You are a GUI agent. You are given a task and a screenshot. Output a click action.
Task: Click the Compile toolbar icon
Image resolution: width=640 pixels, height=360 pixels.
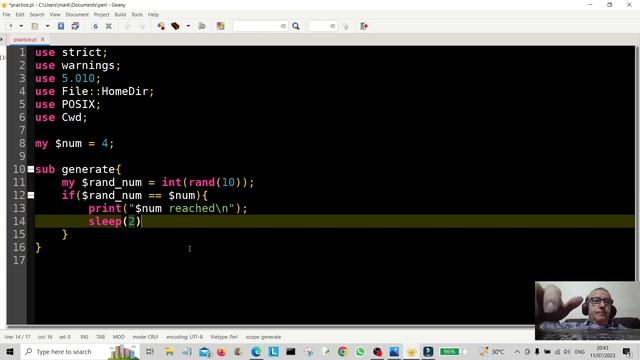(161, 26)
